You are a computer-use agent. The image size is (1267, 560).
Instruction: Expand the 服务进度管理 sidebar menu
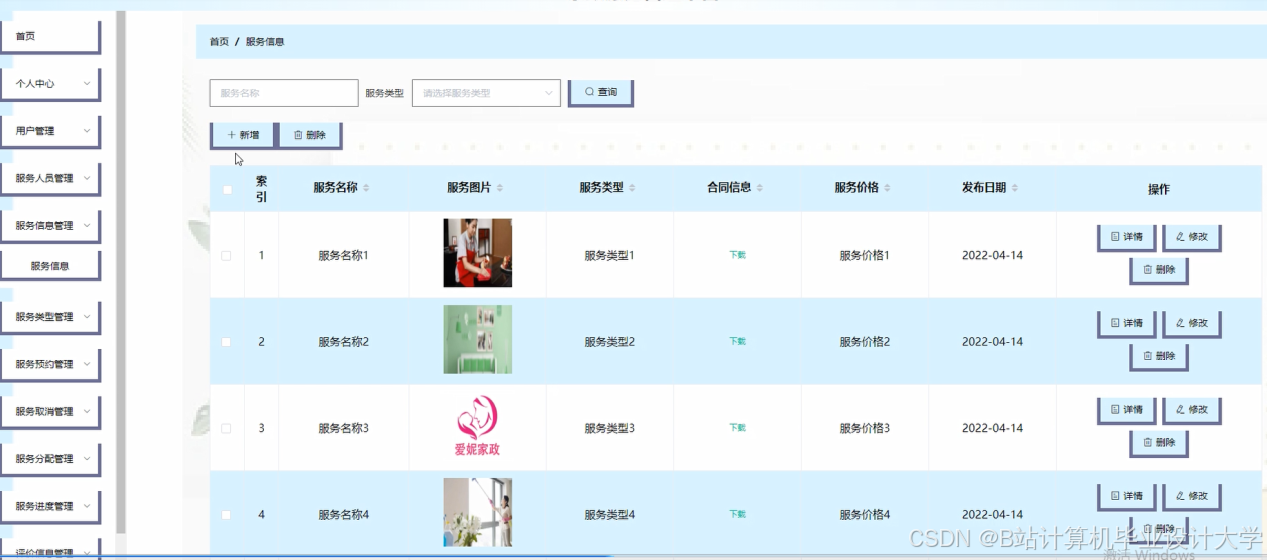click(50, 507)
